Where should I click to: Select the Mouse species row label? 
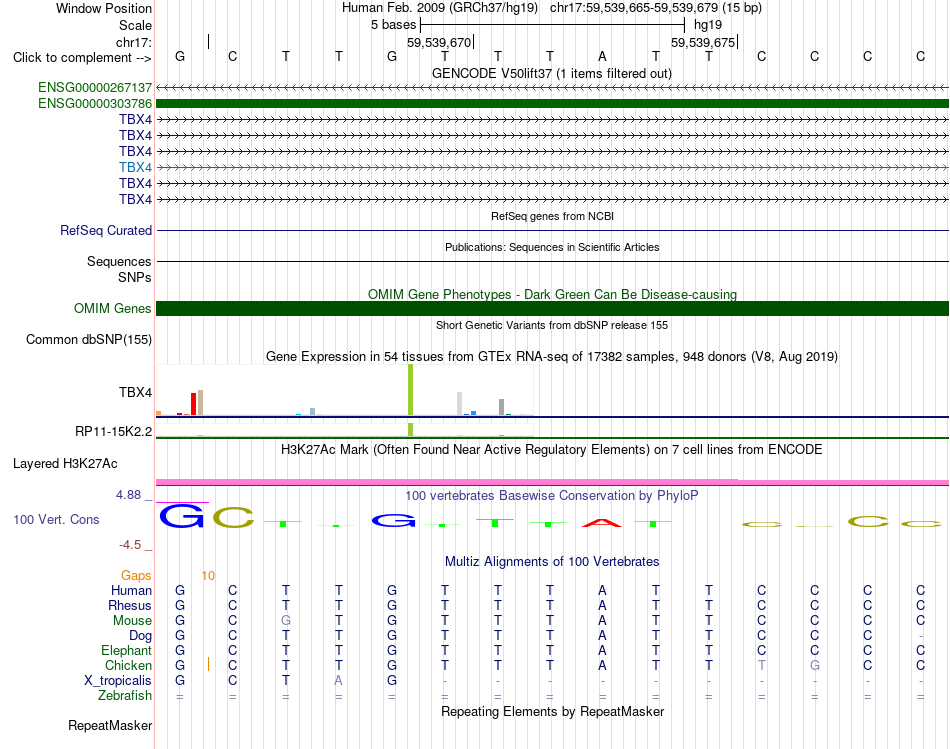click(x=132, y=621)
